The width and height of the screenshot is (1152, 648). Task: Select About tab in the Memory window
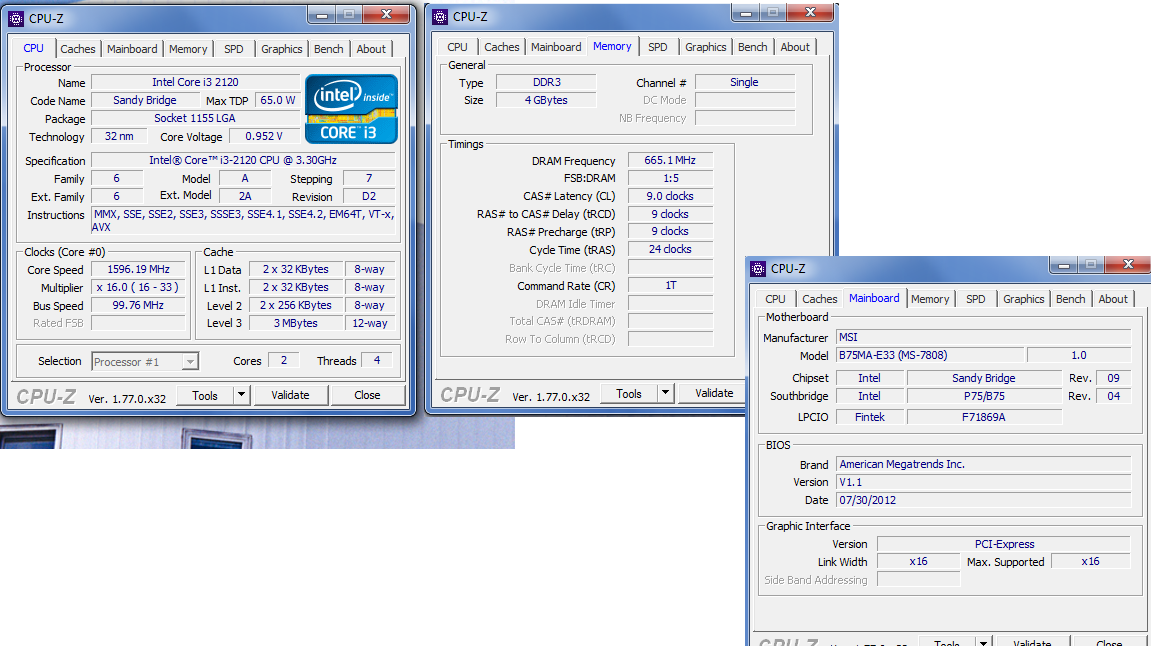click(x=795, y=46)
